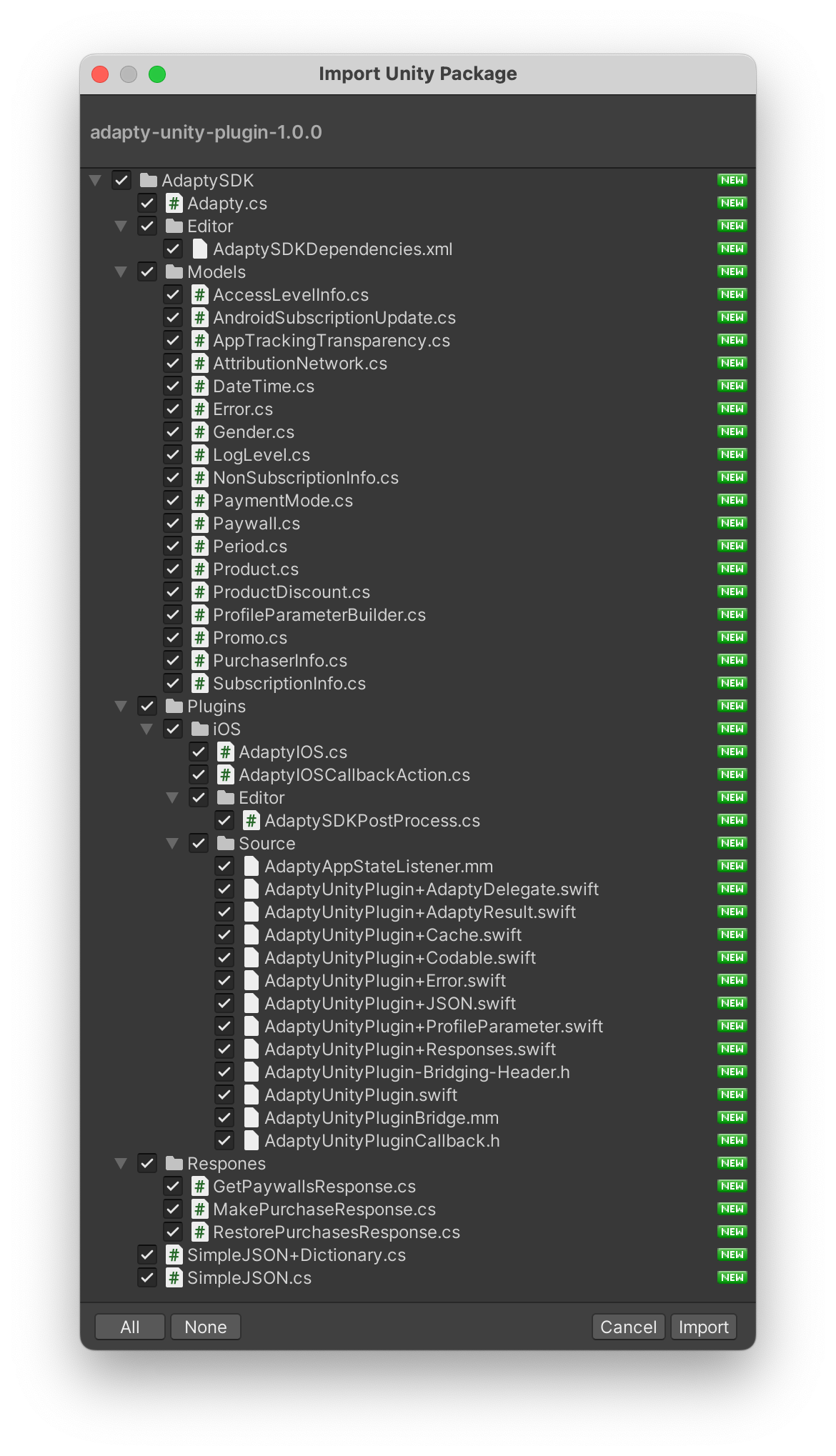
Task: Click the file icon of AdaptyUnityPluginCallback.h
Action: click(x=251, y=1140)
